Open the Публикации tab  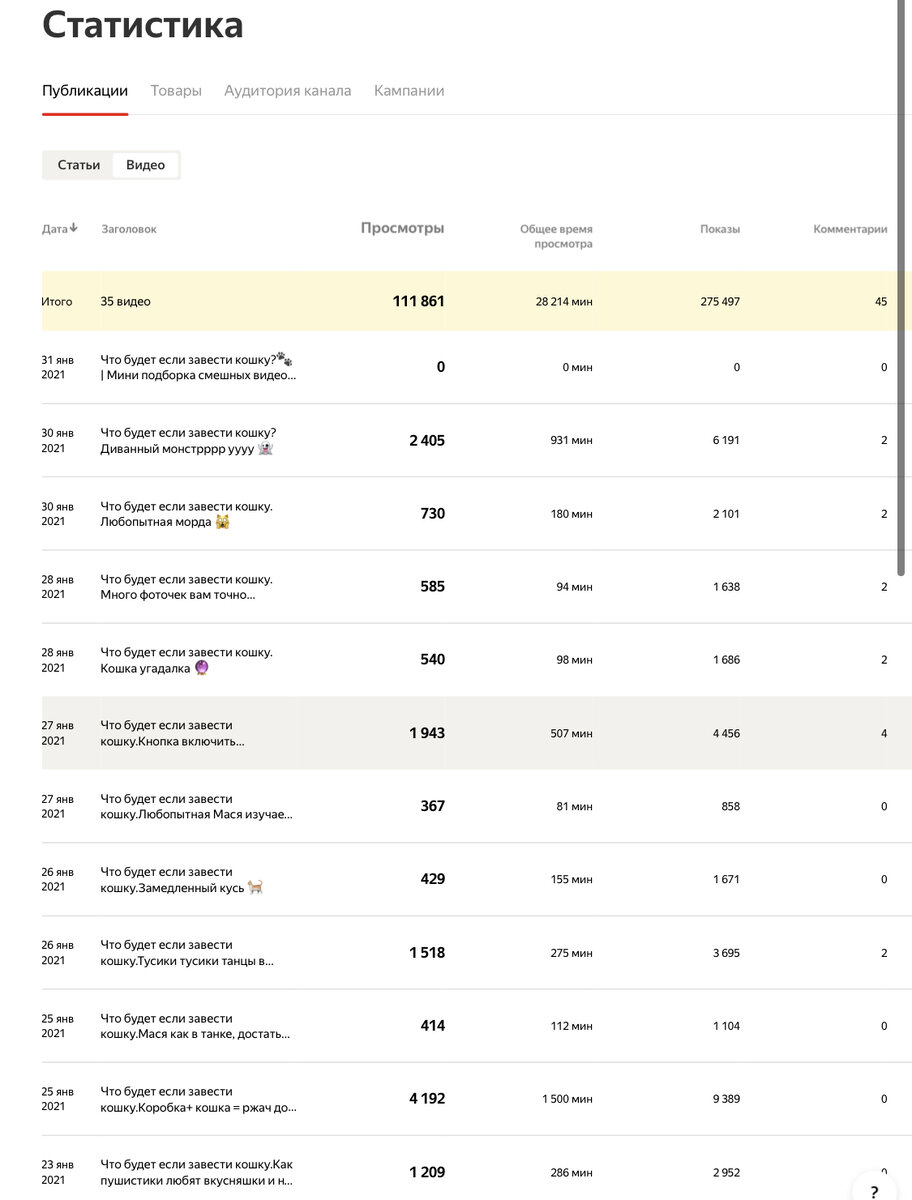point(85,91)
